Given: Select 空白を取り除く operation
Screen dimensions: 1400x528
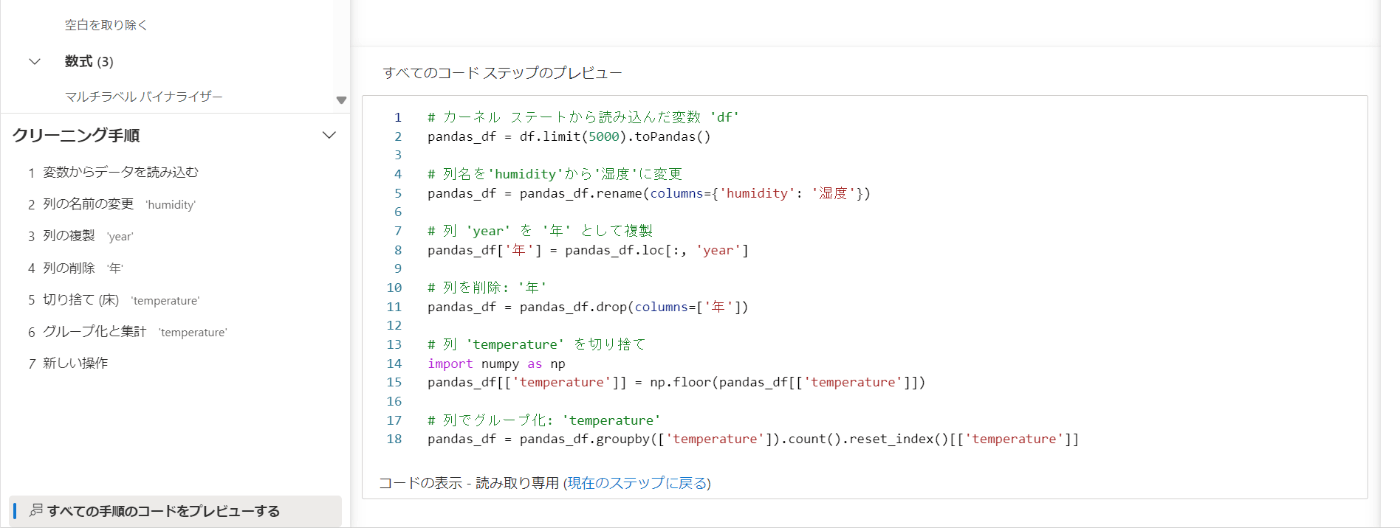Looking at the screenshot, I should (107, 24).
